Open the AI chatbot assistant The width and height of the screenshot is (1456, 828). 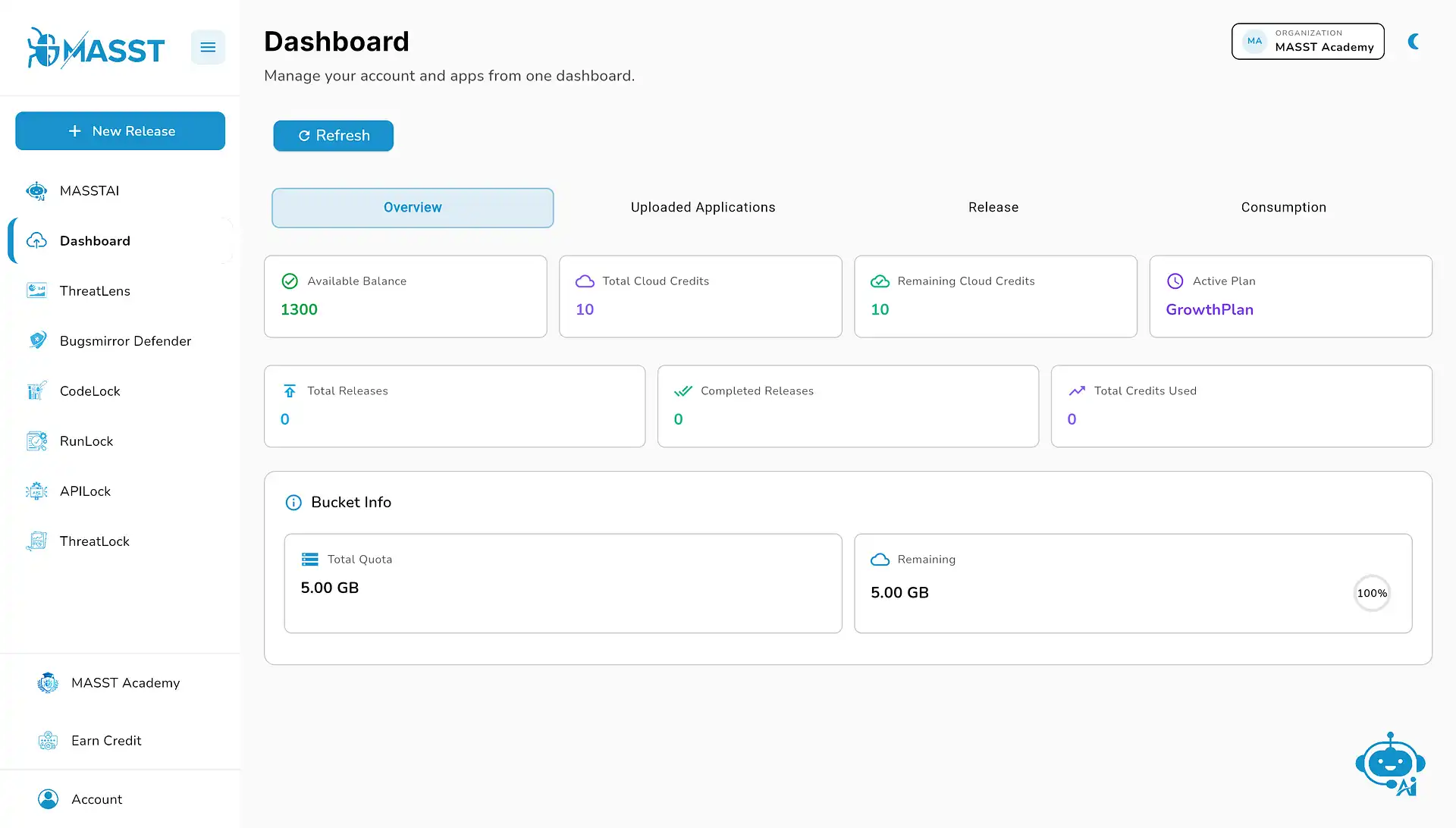[x=1390, y=764]
